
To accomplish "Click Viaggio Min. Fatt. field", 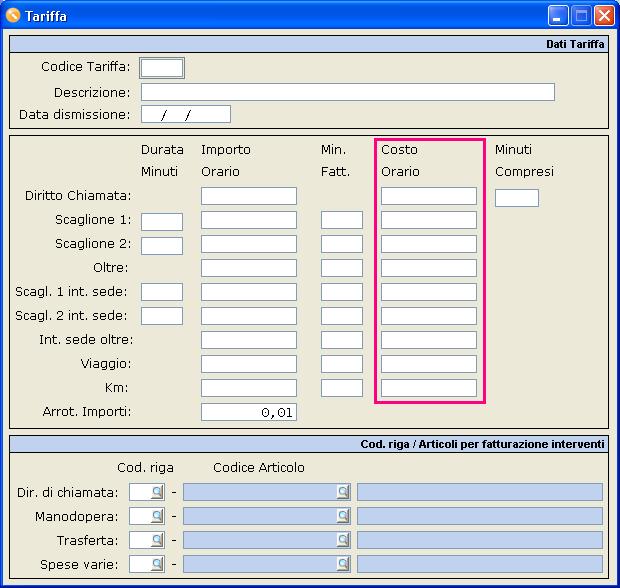I will 342,364.
